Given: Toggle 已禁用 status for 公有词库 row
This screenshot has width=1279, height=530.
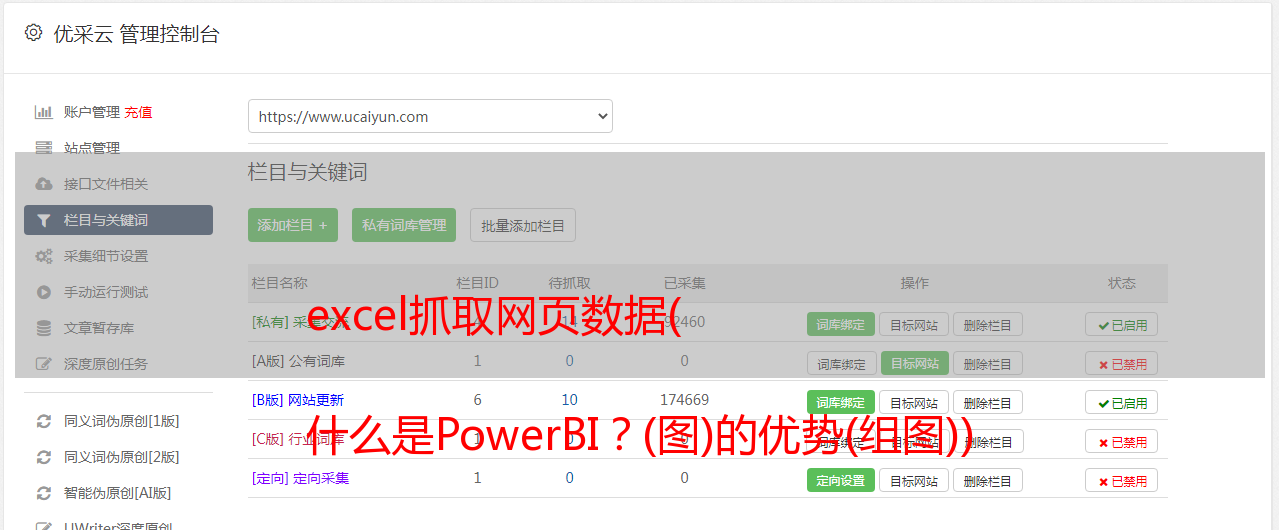Looking at the screenshot, I should 1121,364.
